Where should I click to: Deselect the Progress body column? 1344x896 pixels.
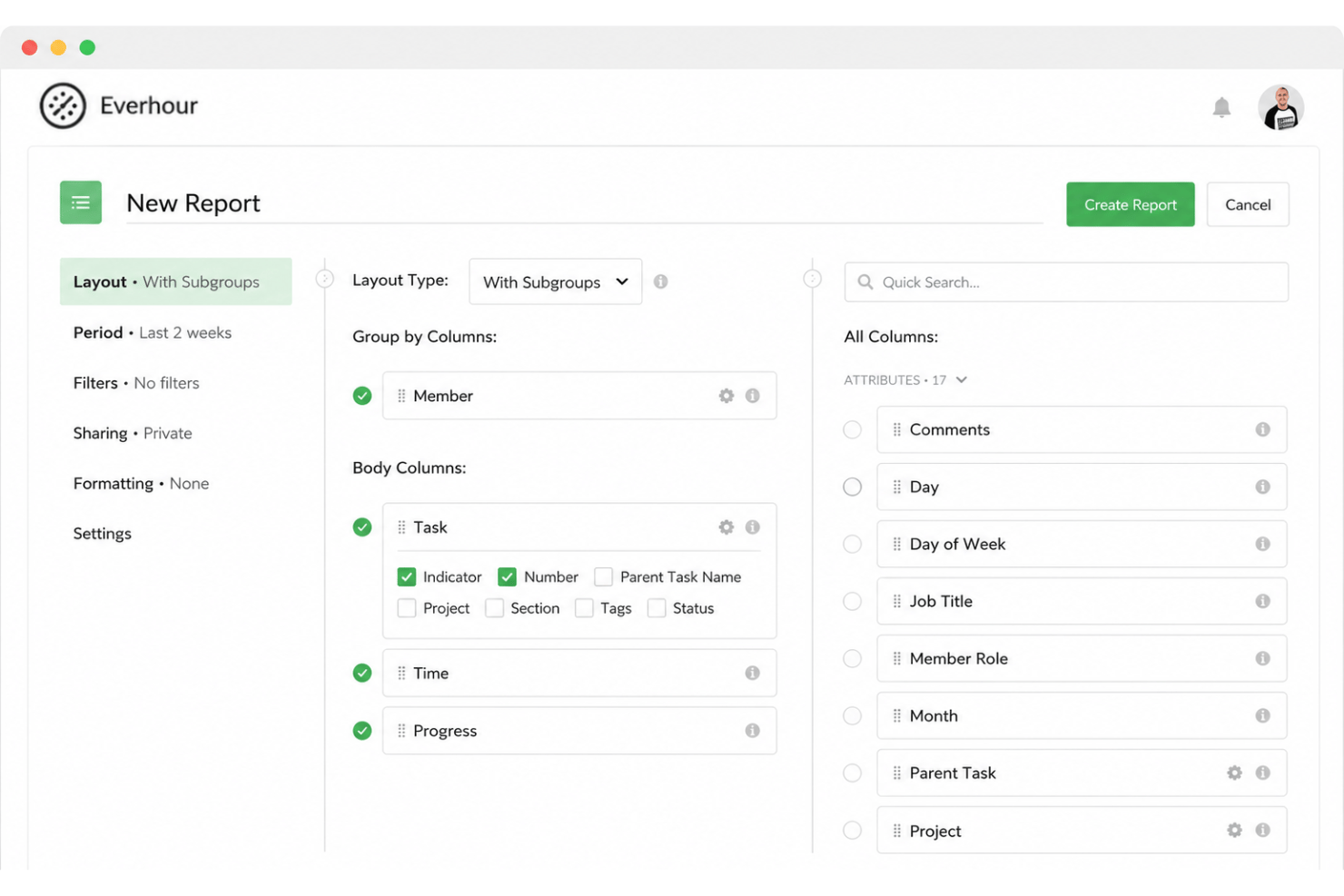[x=362, y=731]
